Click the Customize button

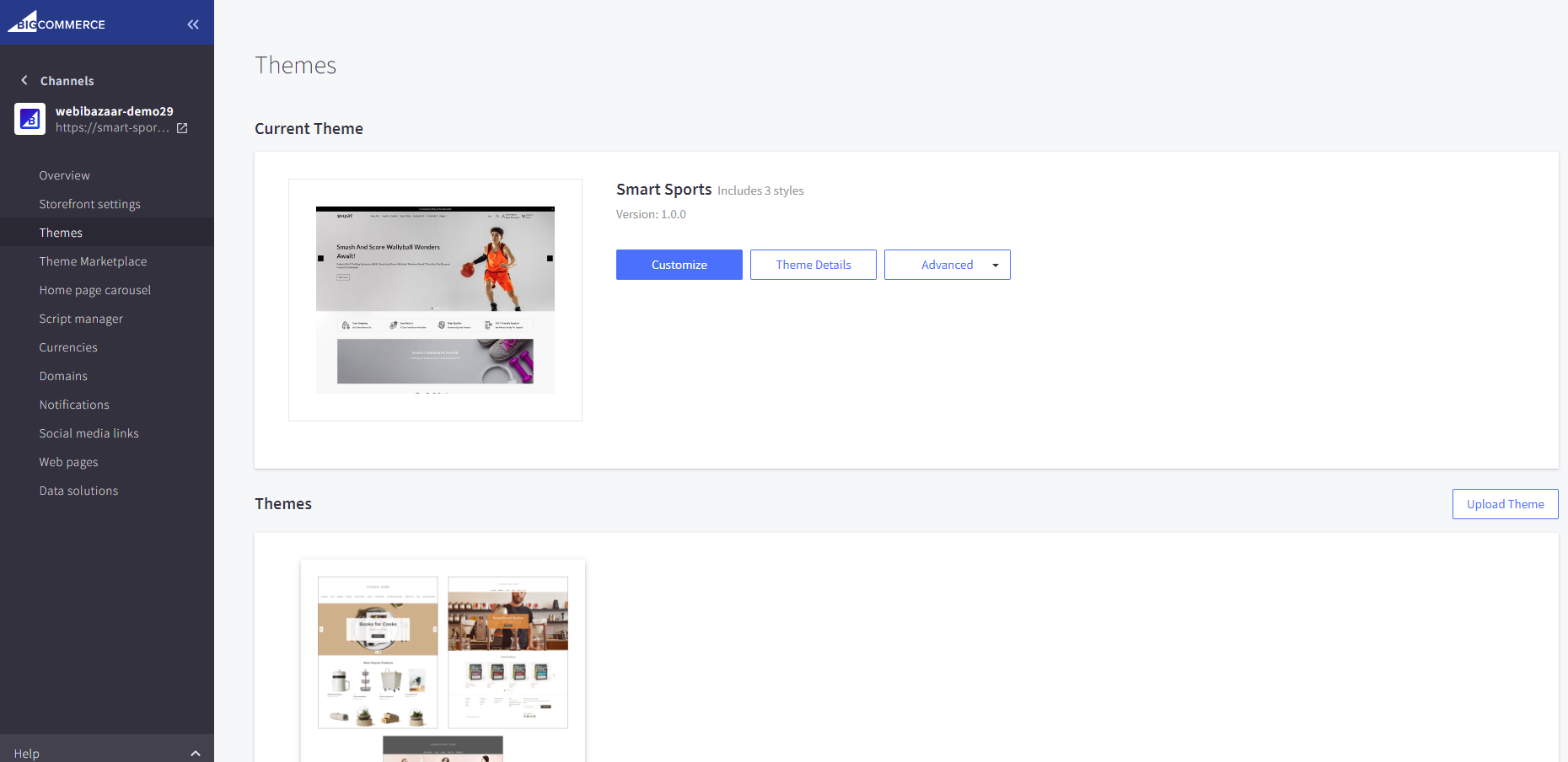pyautogui.click(x=679, y=265)
